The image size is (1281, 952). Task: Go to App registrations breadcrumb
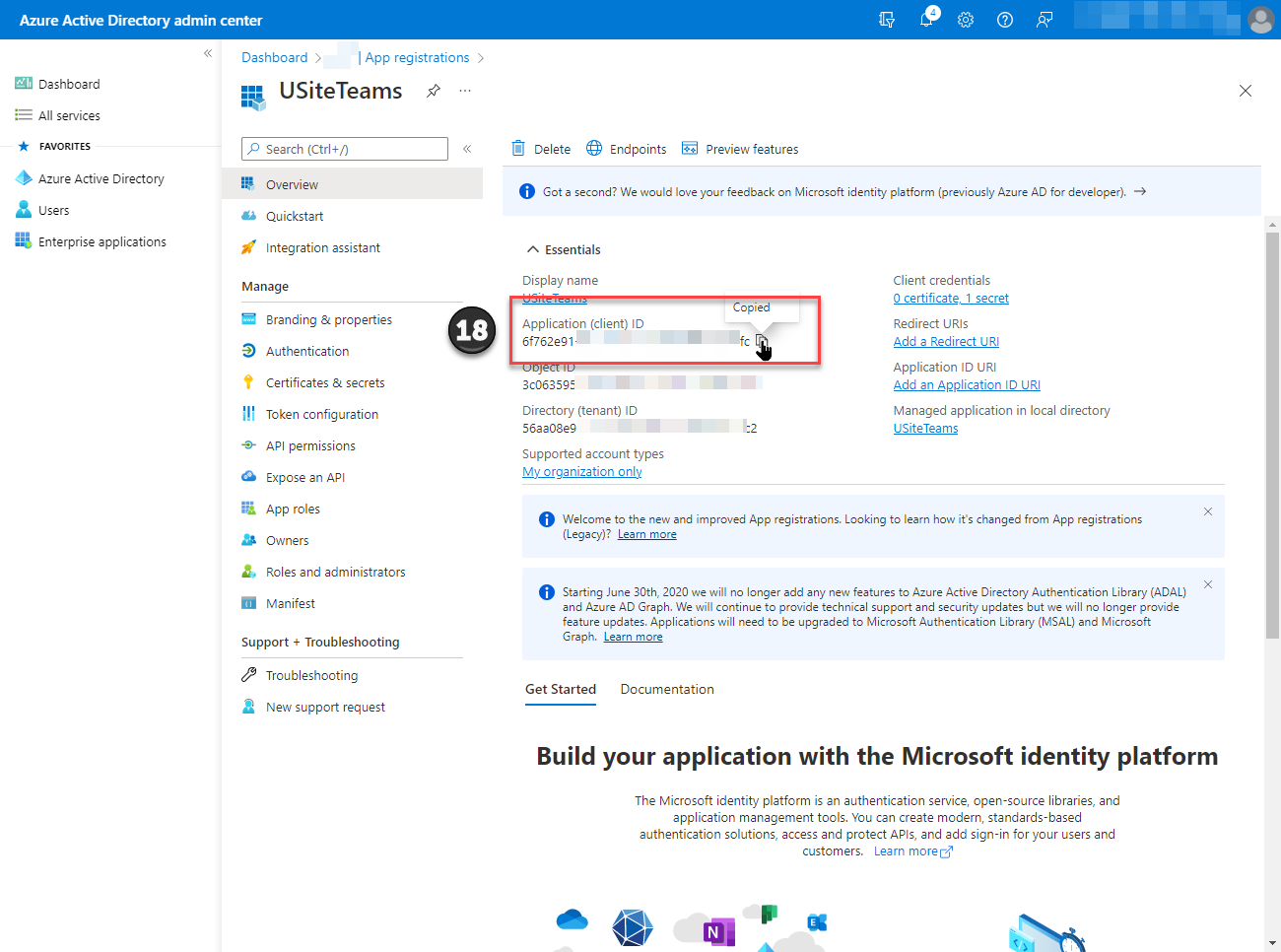[x=417, y=57]
